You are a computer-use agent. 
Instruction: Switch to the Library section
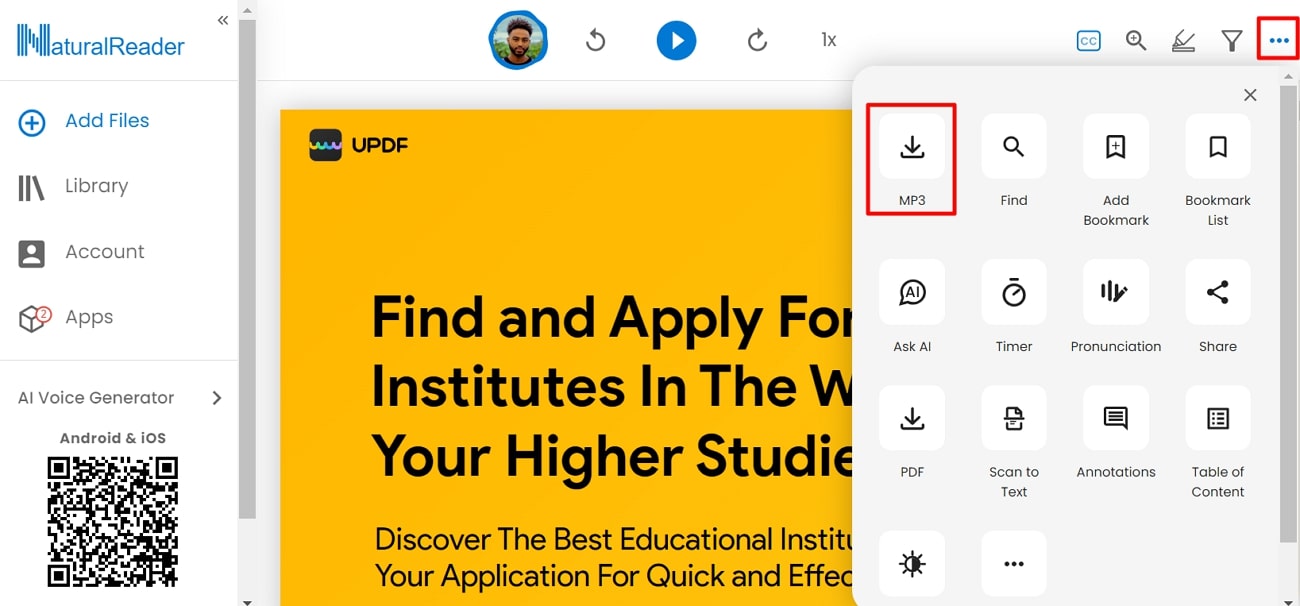96,186
